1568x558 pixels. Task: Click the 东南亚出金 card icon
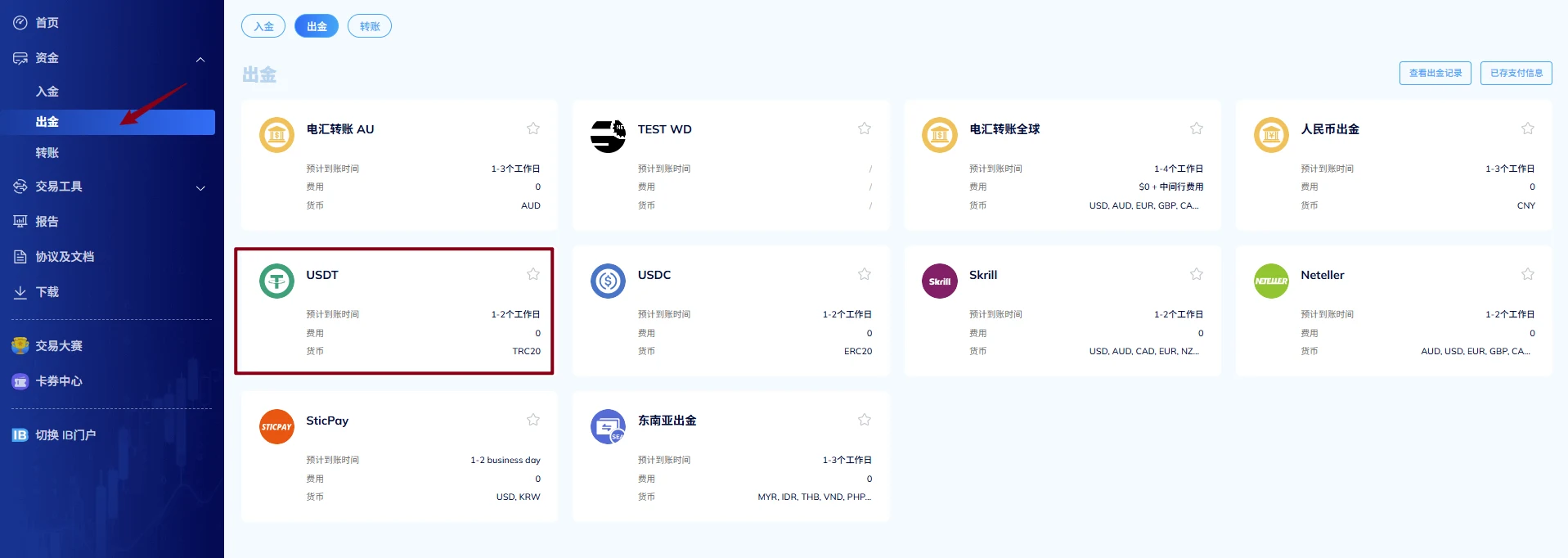coord(608,426)
